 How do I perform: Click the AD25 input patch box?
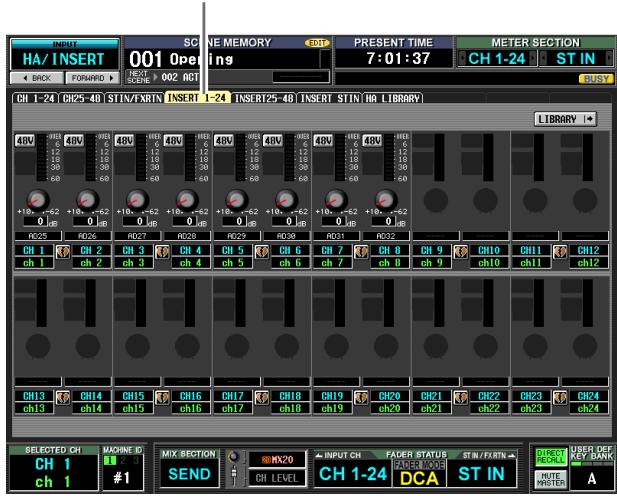38,236
